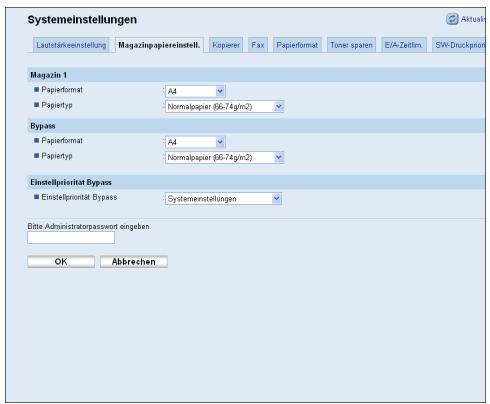Open the Fax tab
The width and height of the screenshot is (490, 404).
[258, 45]
